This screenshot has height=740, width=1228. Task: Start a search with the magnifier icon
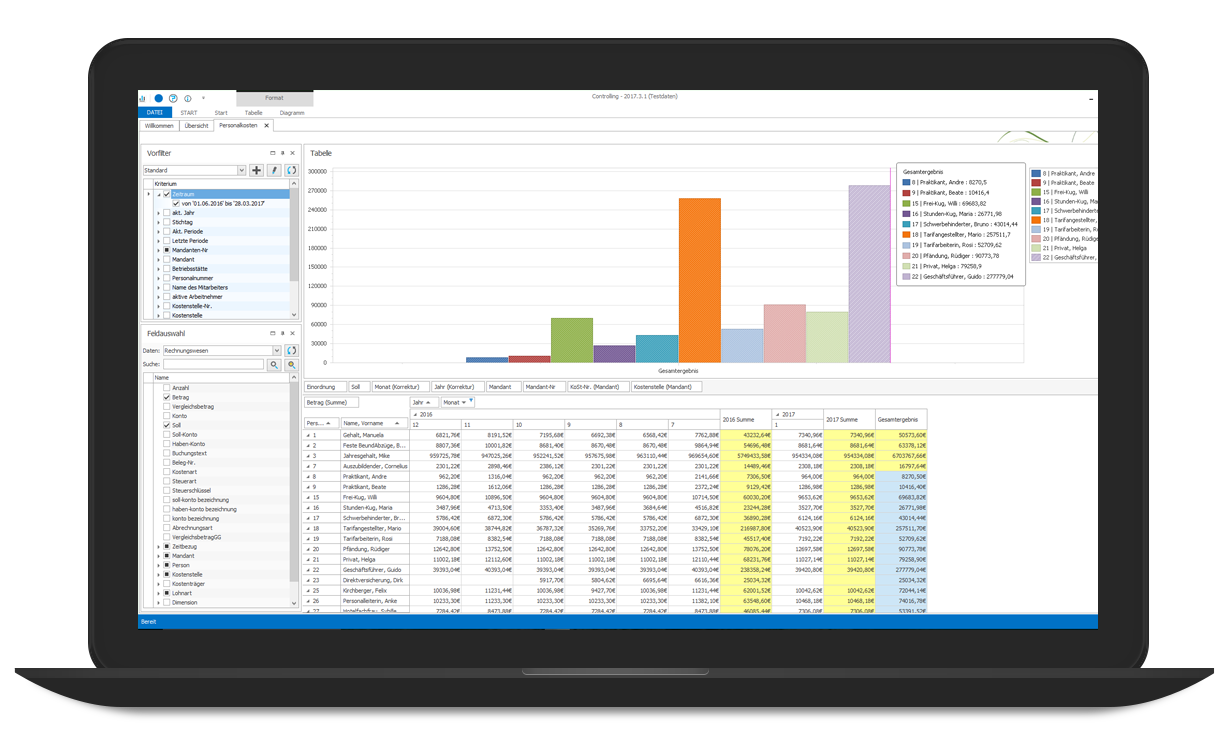[274, 364]
